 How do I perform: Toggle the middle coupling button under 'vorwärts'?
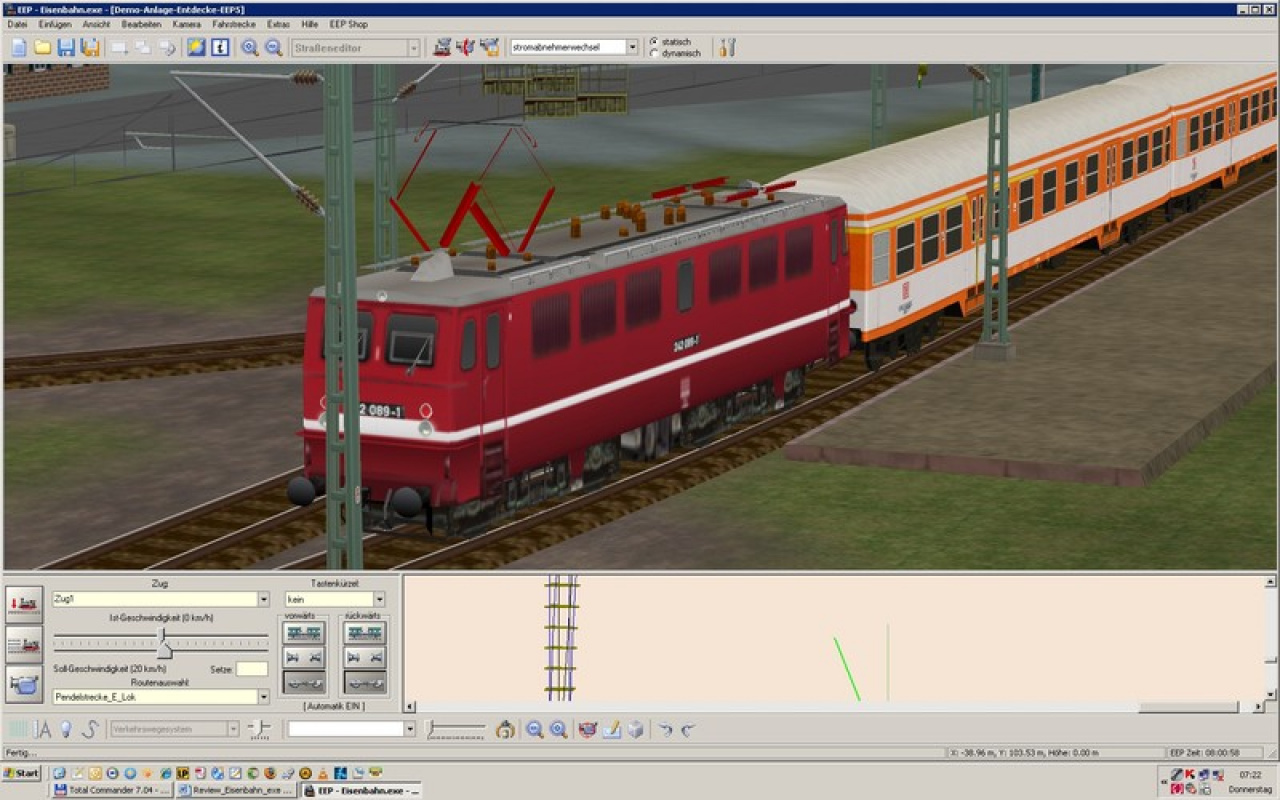point(304,657)
